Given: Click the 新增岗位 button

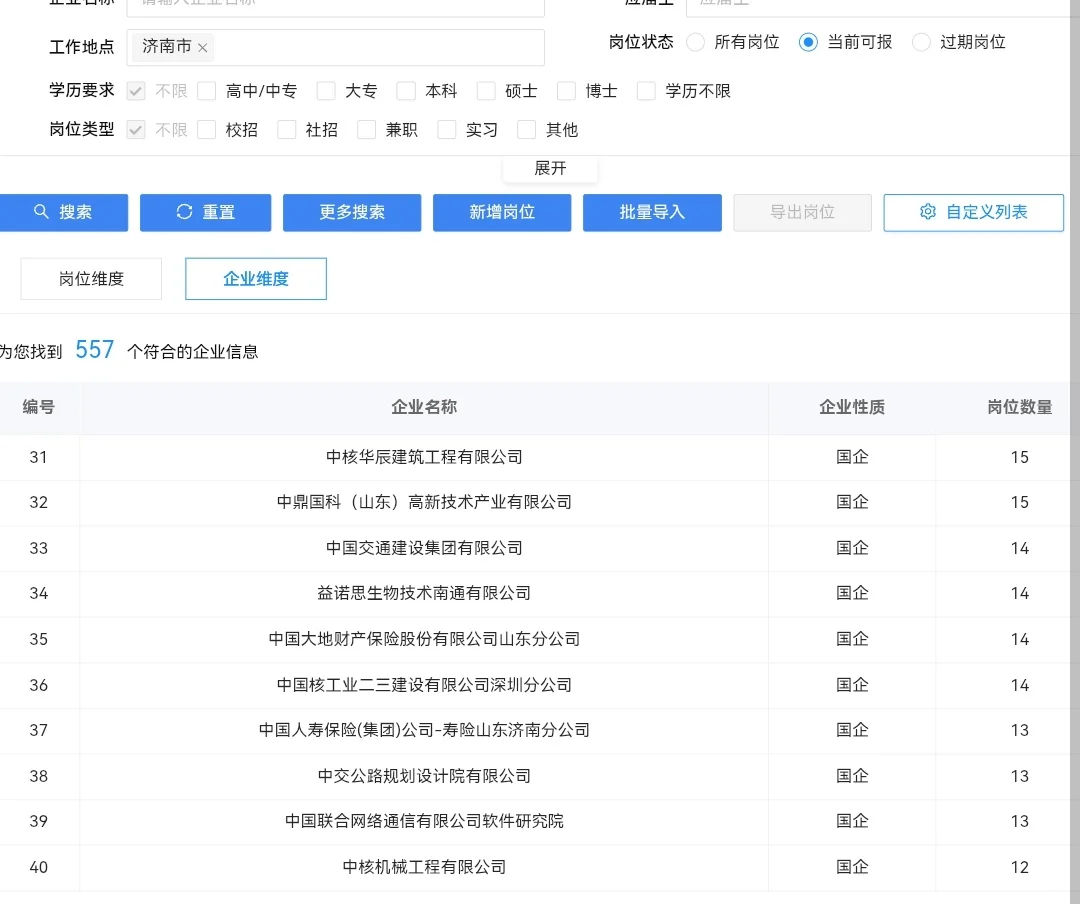Looking at the screenshot, I should [x=502, y=212].
